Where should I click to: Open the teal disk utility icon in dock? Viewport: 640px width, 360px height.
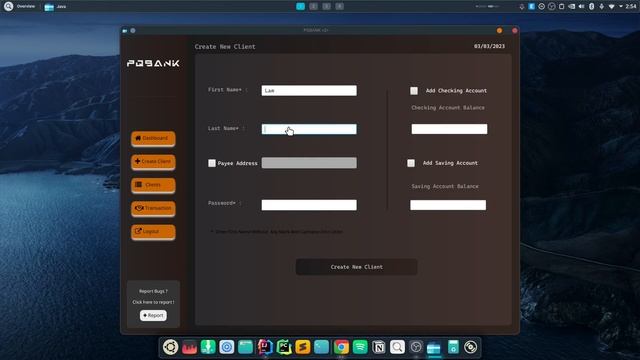pyautogui.click(x=453, y=347)
